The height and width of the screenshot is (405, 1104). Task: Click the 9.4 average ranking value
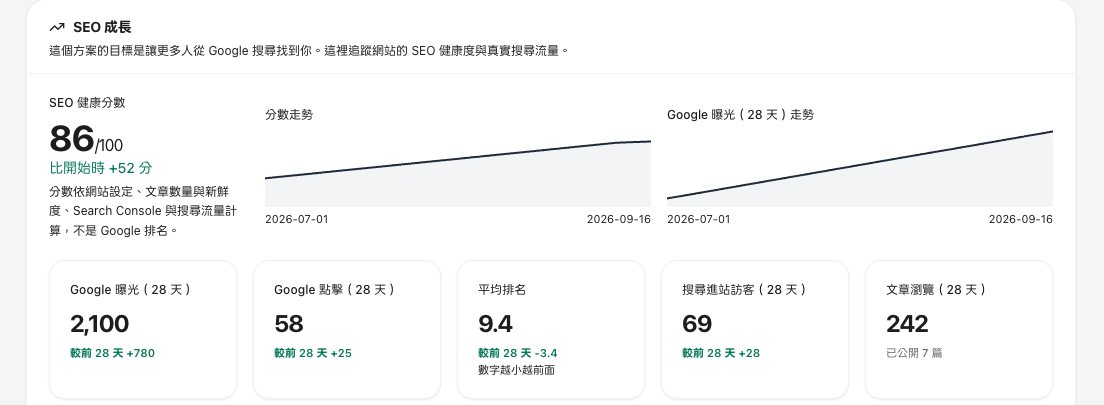coord(495,323)
